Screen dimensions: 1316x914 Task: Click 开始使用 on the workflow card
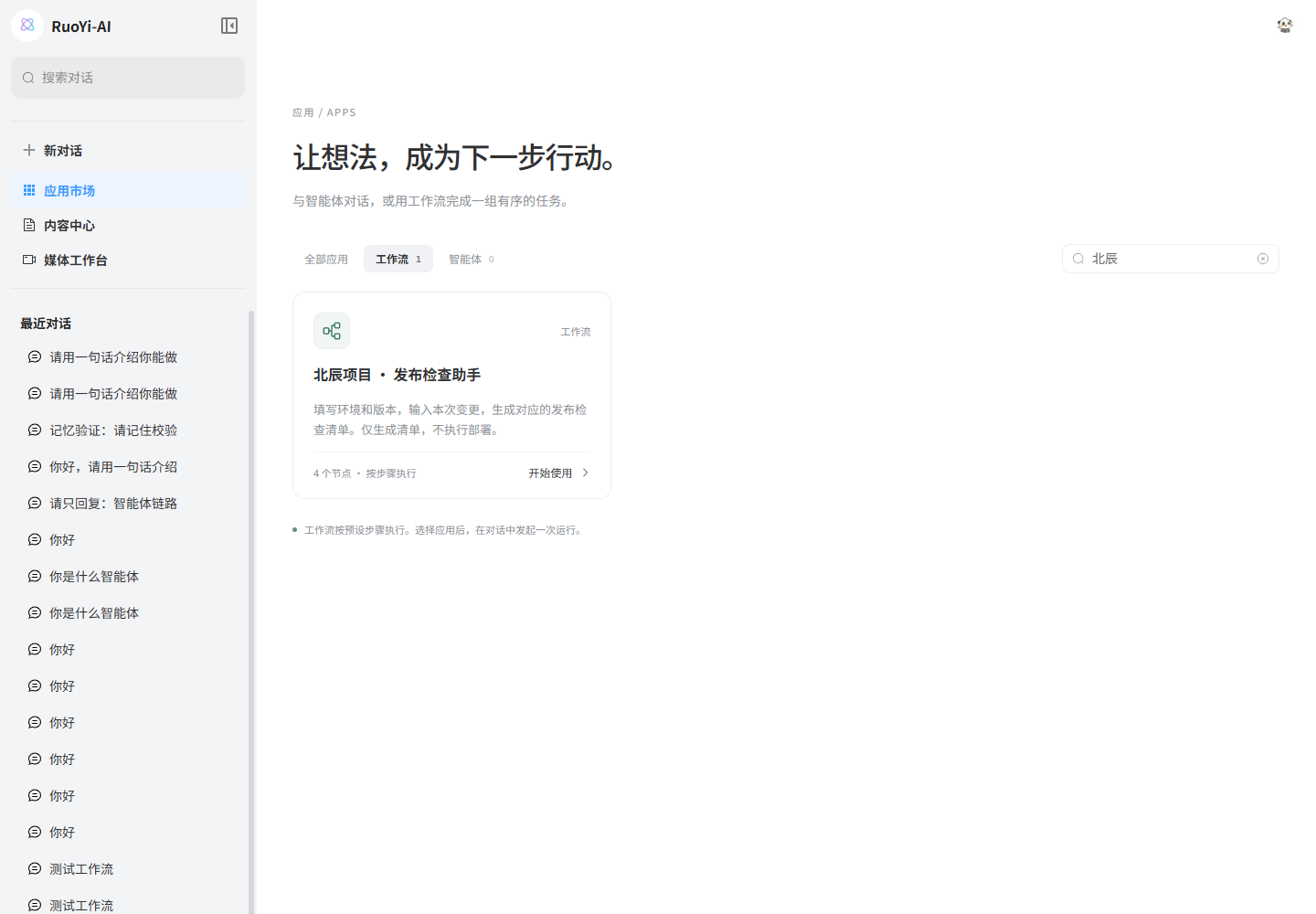click(x=558, y=473)
